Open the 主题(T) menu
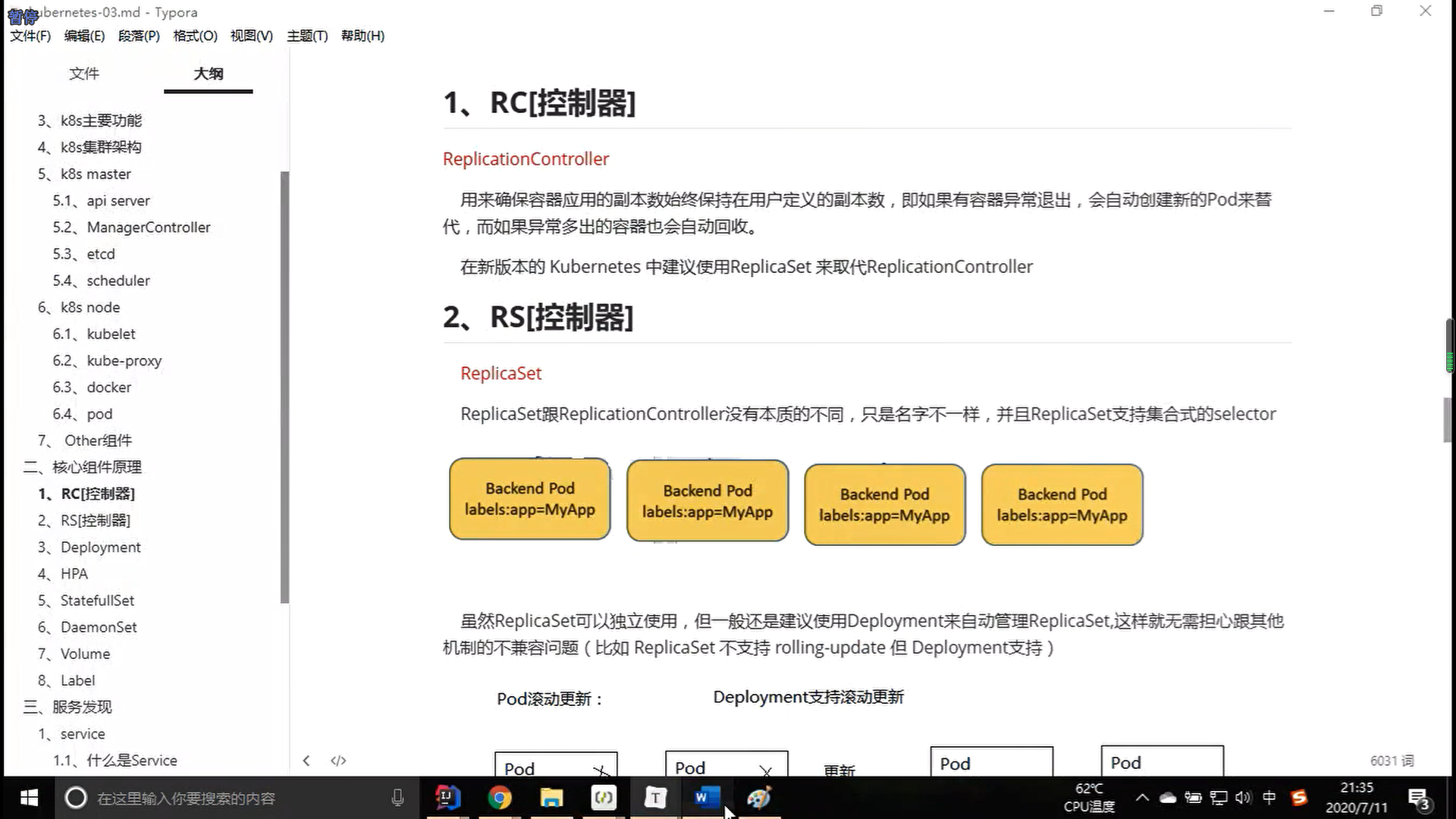Image resolution: width=1456 pixels, height=819 pixels. coord(307,36)
